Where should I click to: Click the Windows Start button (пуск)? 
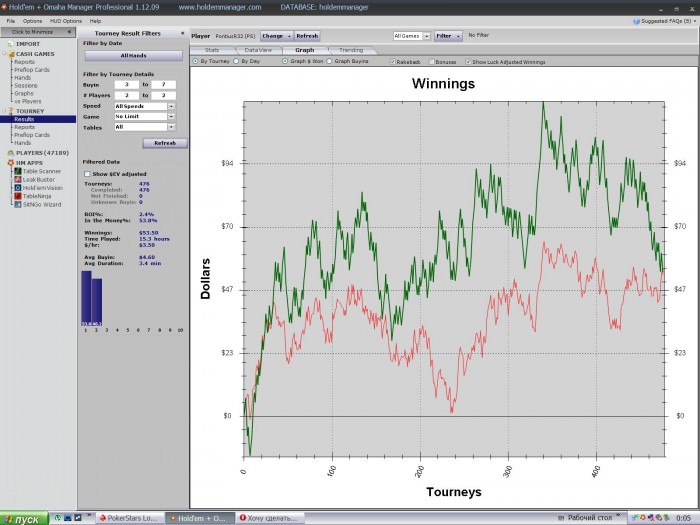coord(24,519)
